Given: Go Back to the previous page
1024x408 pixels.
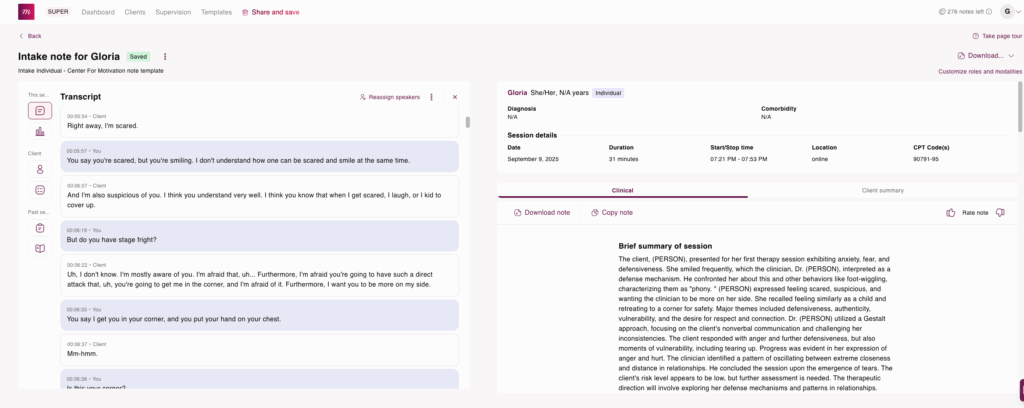Looking at the screenshot, I should pyautogui.click(x=30, y=35).
